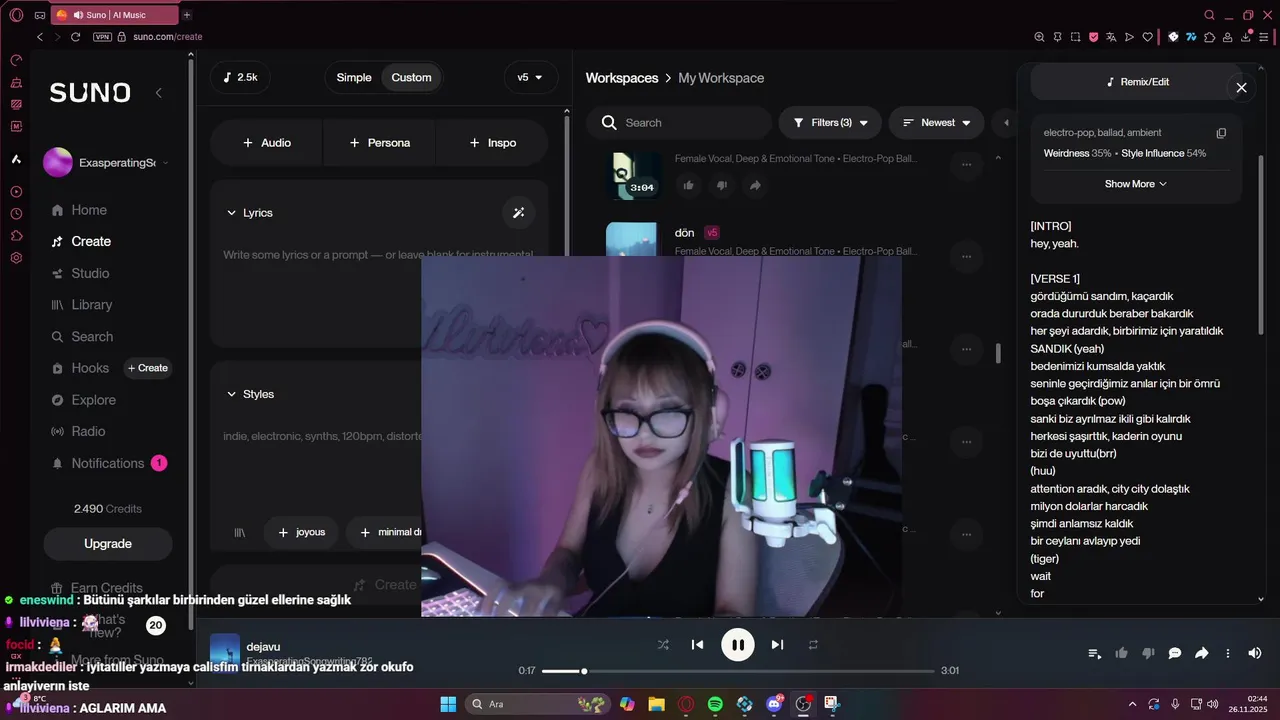Seek on the playback progress bar
Screen dimensions: 1280x720
[x=738, y=671]
